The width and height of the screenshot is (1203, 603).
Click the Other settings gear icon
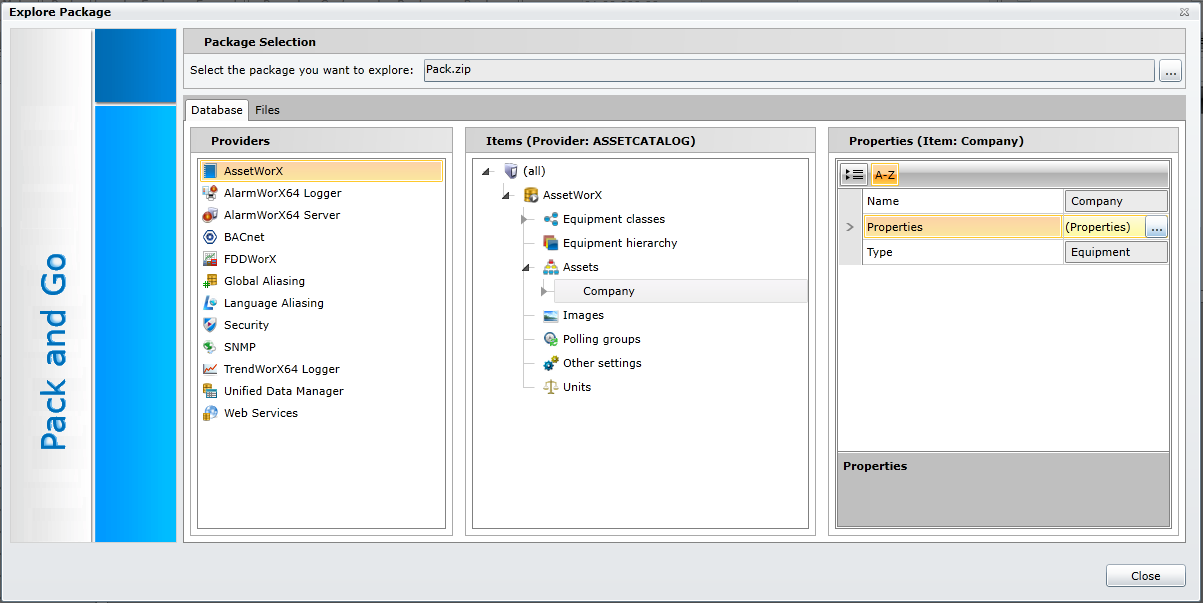[x=550, y=363]
